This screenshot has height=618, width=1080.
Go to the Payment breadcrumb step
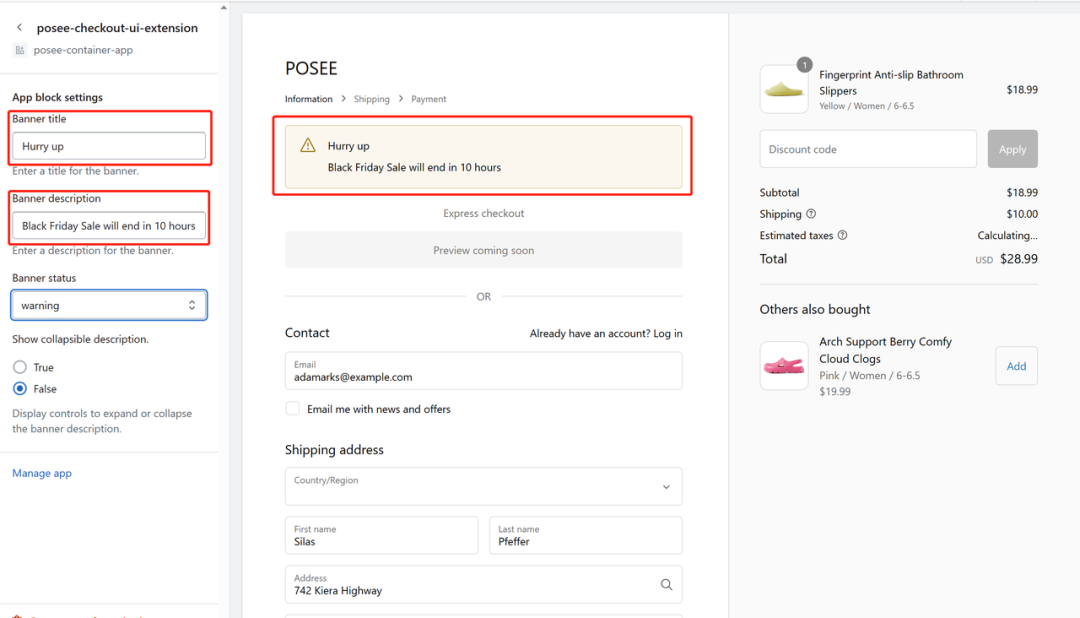tap(428, 99)
